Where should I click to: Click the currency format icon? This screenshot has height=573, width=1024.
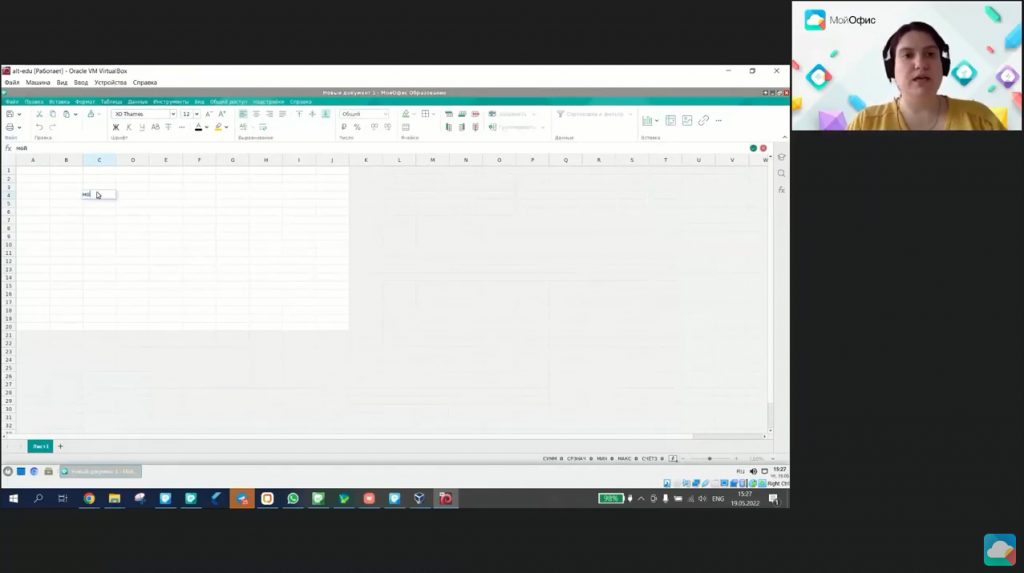click(x=344, y=127)
